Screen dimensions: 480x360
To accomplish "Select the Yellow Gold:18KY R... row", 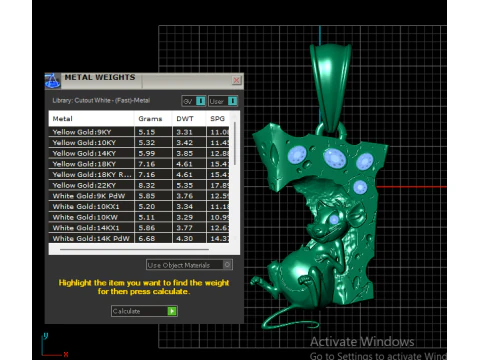I will 139,175.
